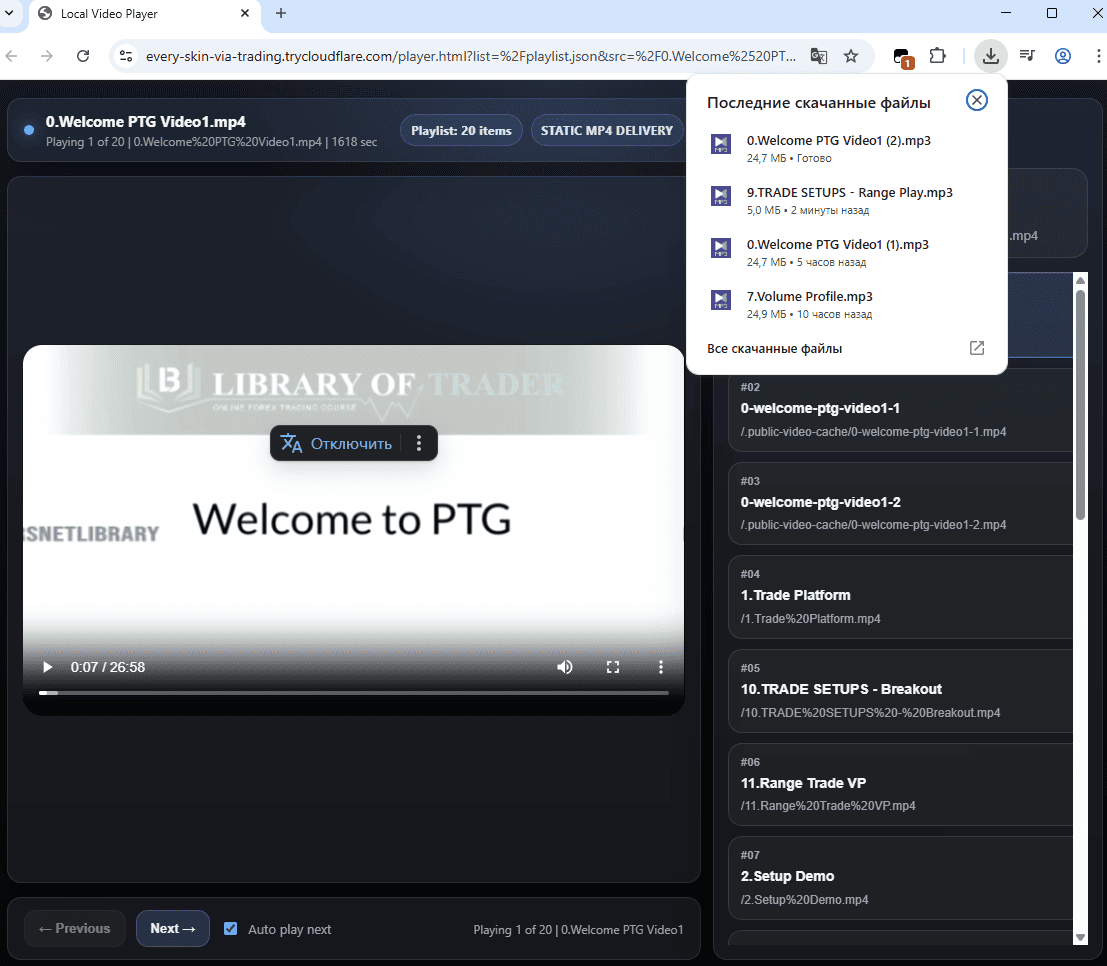Viewport: 1107px width, 966px height.
Task: Select playlist item 0-welcome-ptg-video1-1
Action: pyautogui.click(x=900, y=410)
